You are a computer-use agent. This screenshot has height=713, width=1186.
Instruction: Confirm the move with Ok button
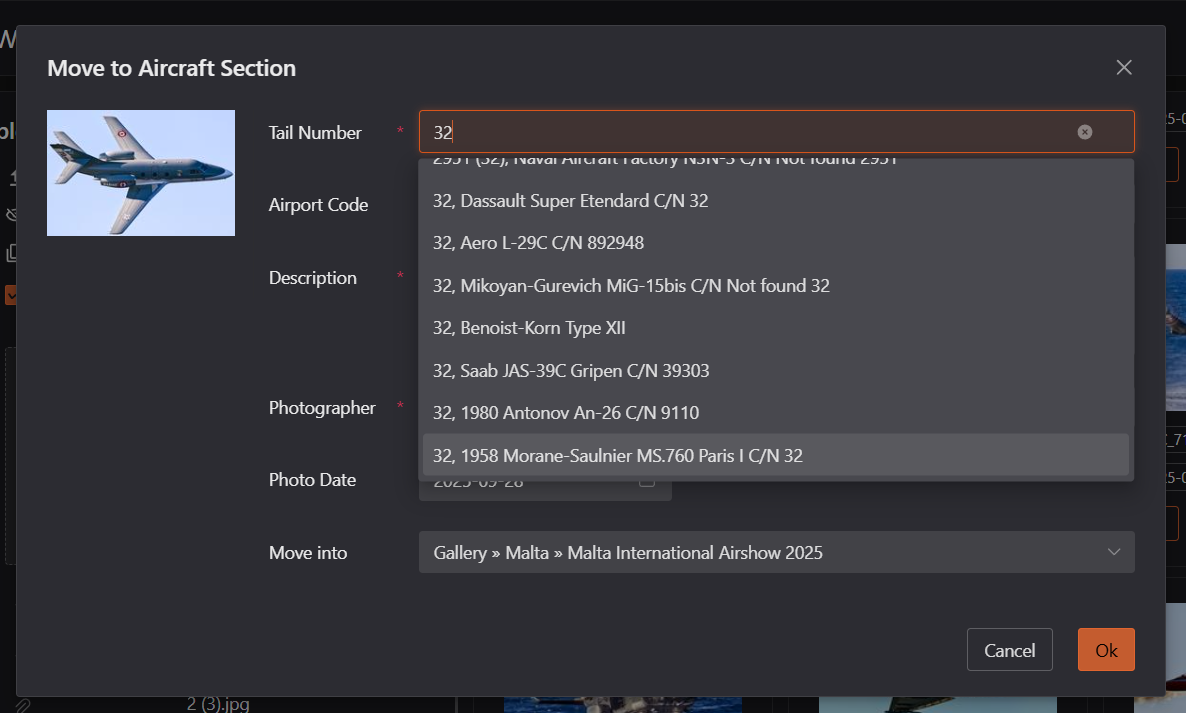click(x=1106, y=650)
